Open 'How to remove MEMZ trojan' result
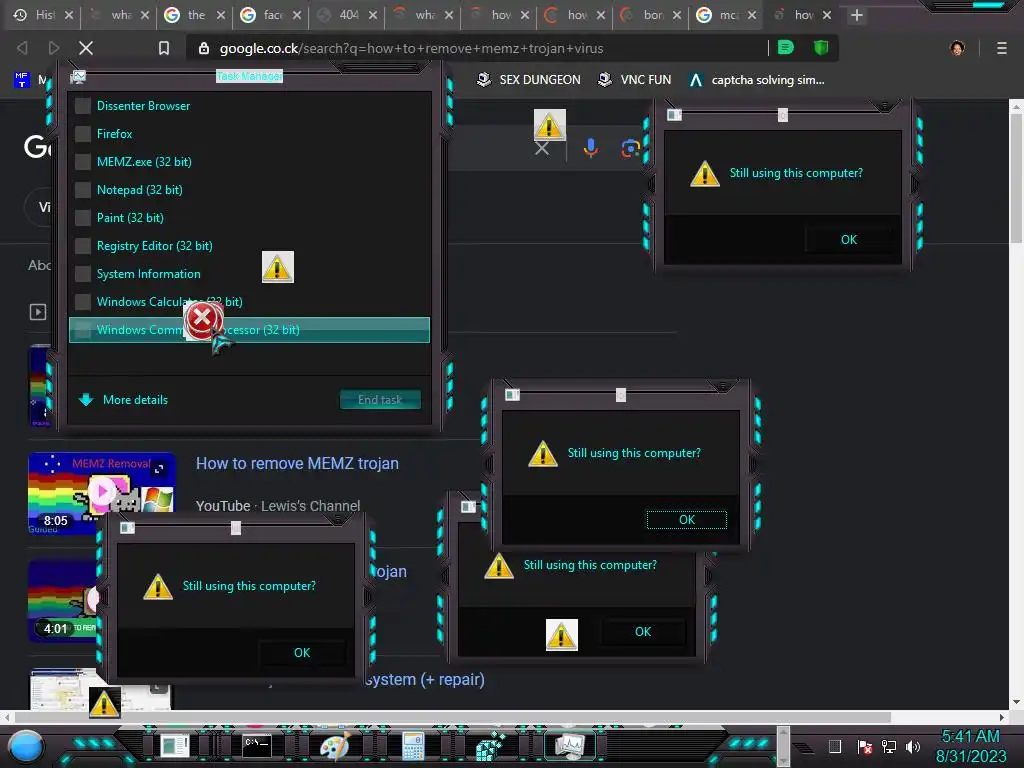1024x768 pixels. click(297, 463)
